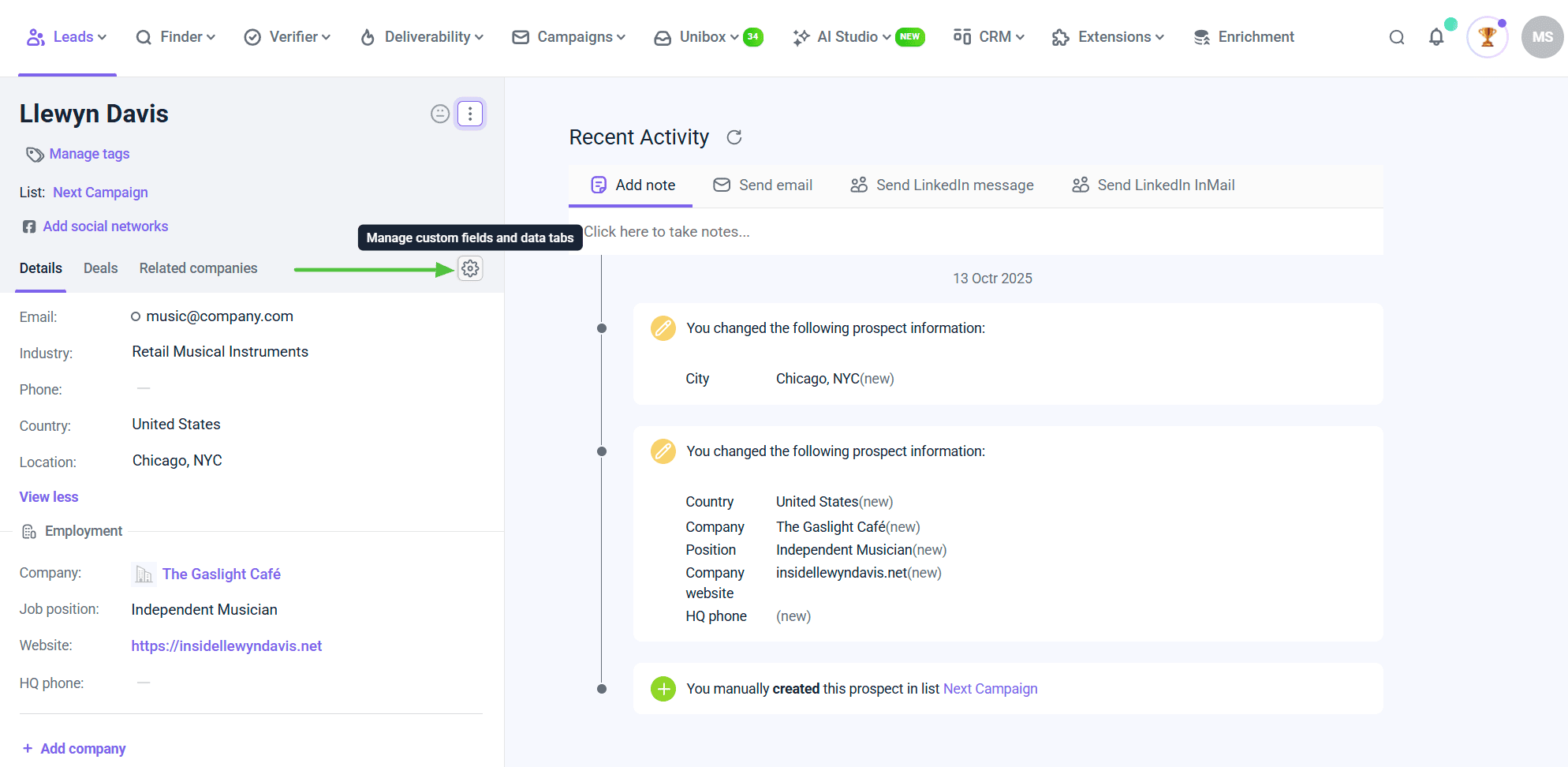Select the Send email tab
Screen dimensions: 1568x767
coord(763,185)
